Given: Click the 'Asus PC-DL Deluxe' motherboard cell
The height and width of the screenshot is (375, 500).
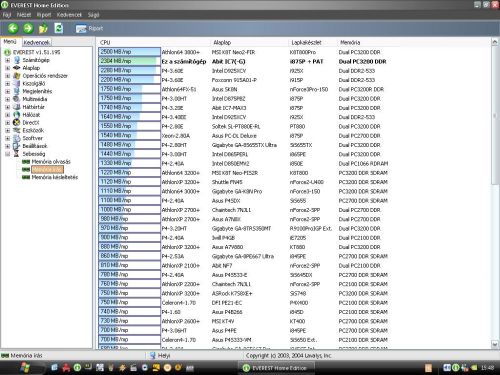Looking at the screenshot, I should [x=235, y=136].
